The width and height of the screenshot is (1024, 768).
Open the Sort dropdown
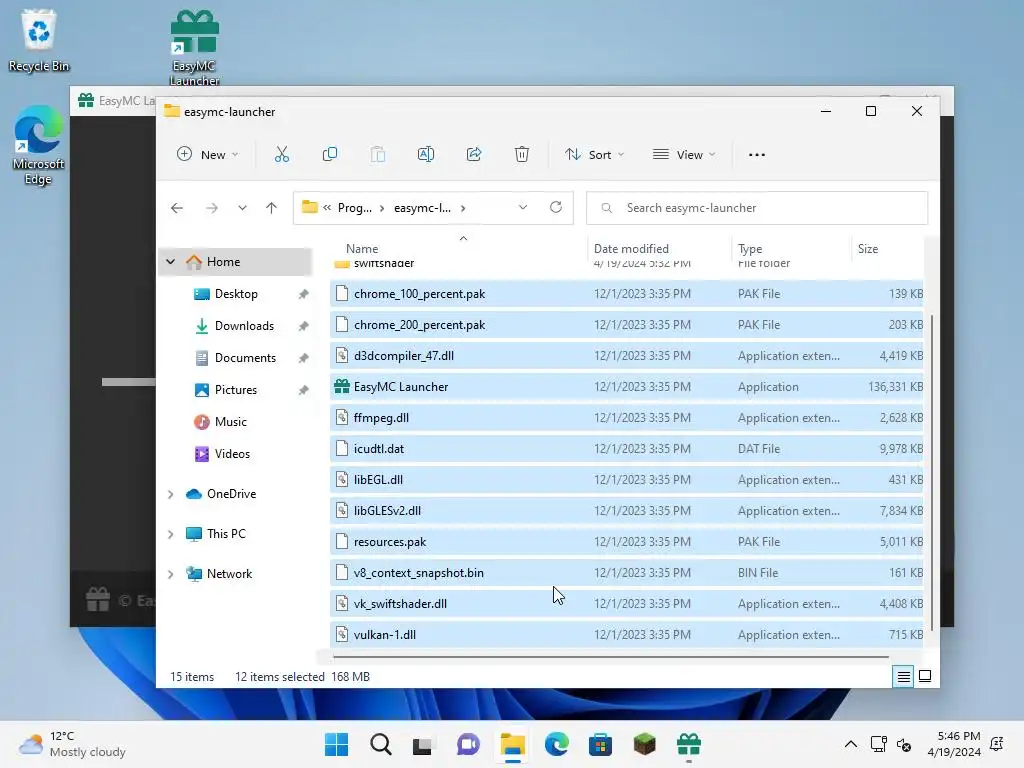tap(595, 155)
